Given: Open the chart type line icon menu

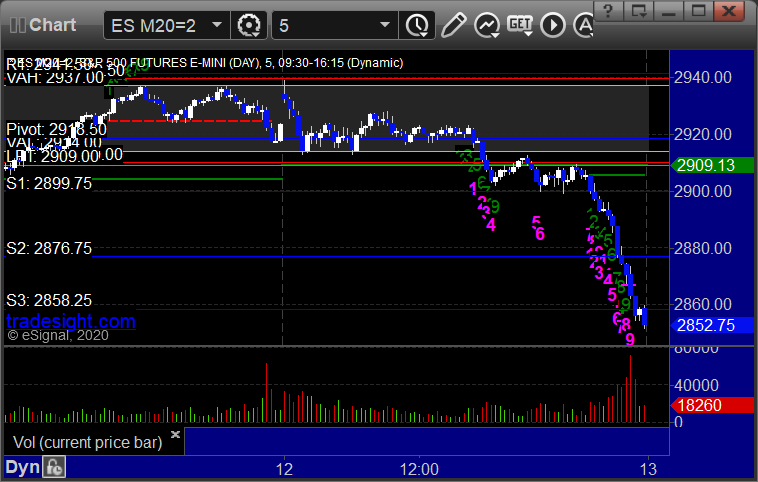Looking at the screenshot, I should coord(486,25).
